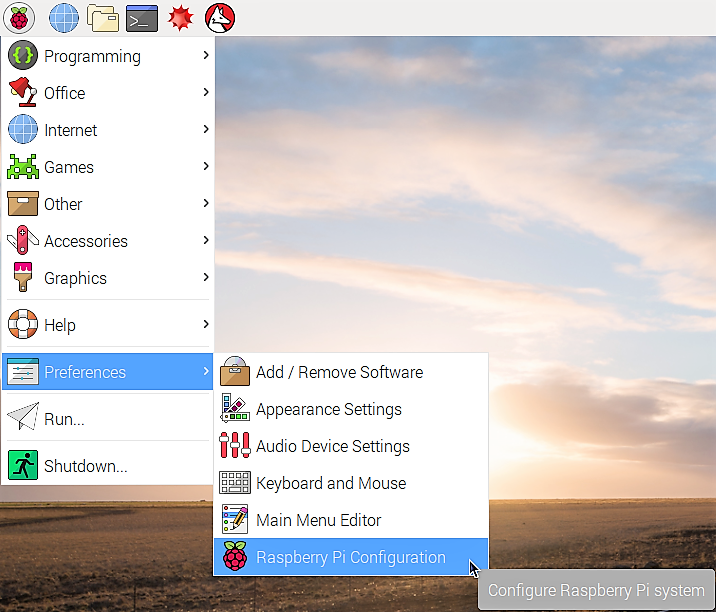Expand the Games submenu
This screenshot has height=612, width=716.
pyautogui.click(x=108, y=167)
